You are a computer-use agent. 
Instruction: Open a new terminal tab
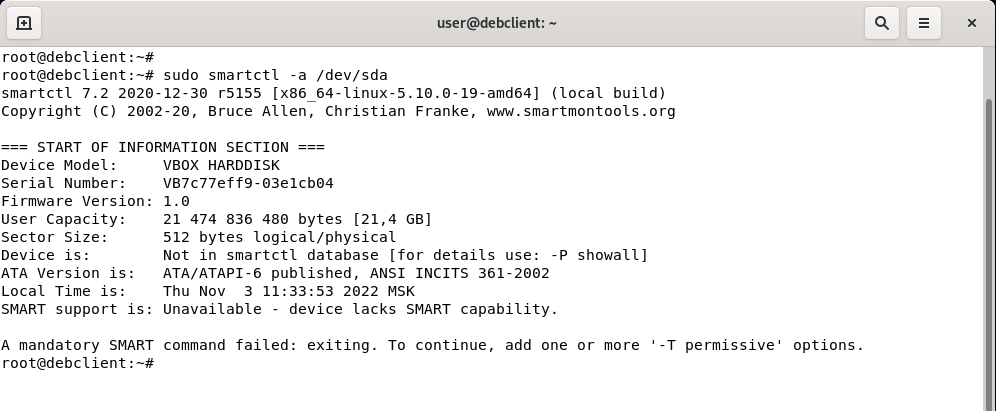click(x=24, y=22)
